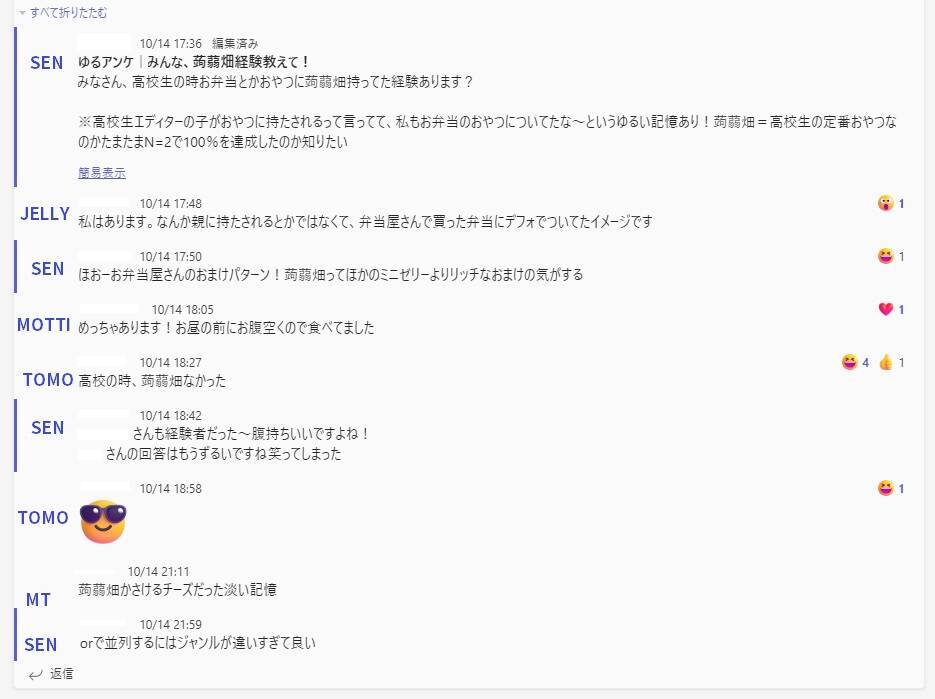Click the heart reaction on MOTTI's message

[886, 309]
